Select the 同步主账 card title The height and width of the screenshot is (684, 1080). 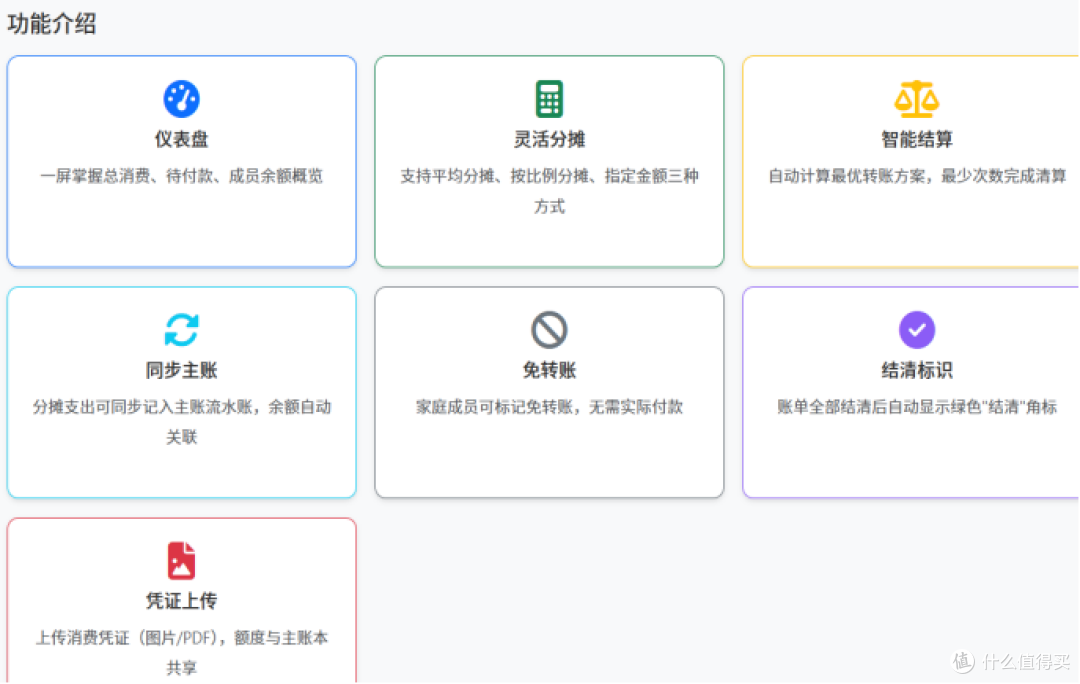click(181, 370)
